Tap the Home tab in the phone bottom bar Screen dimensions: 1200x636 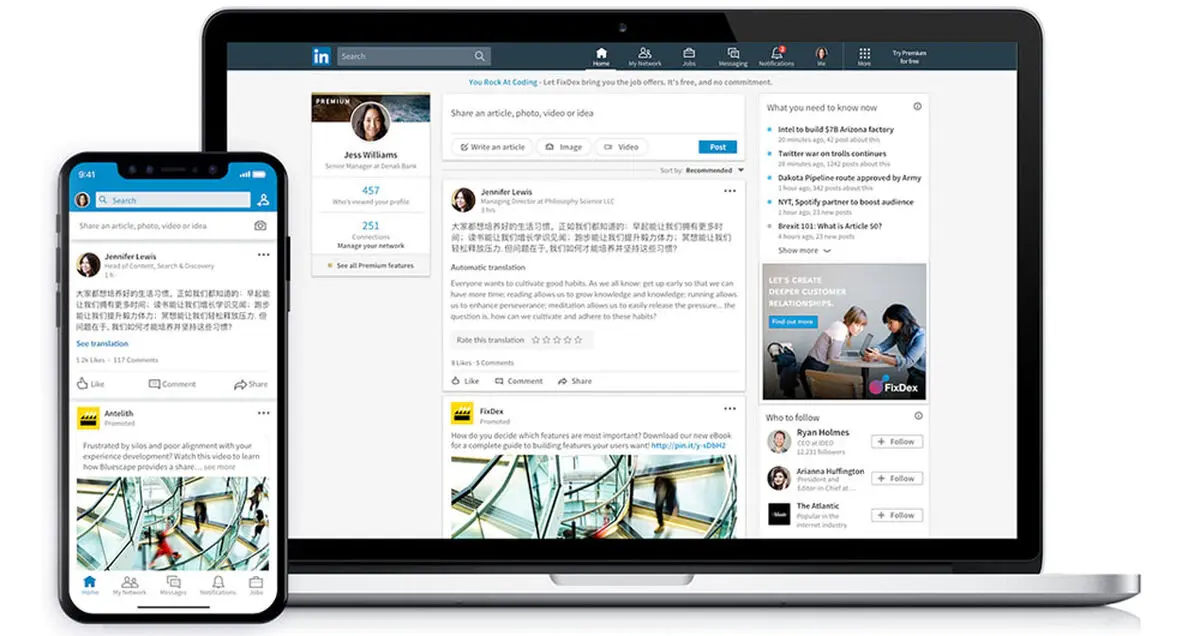90,585
